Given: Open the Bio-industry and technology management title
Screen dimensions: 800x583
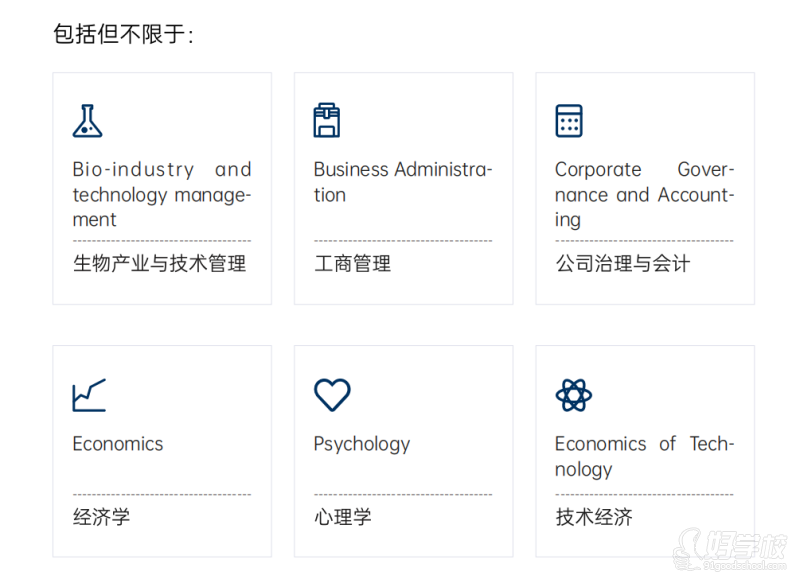Looking at the screenshot, I should [x=162, y=195].
